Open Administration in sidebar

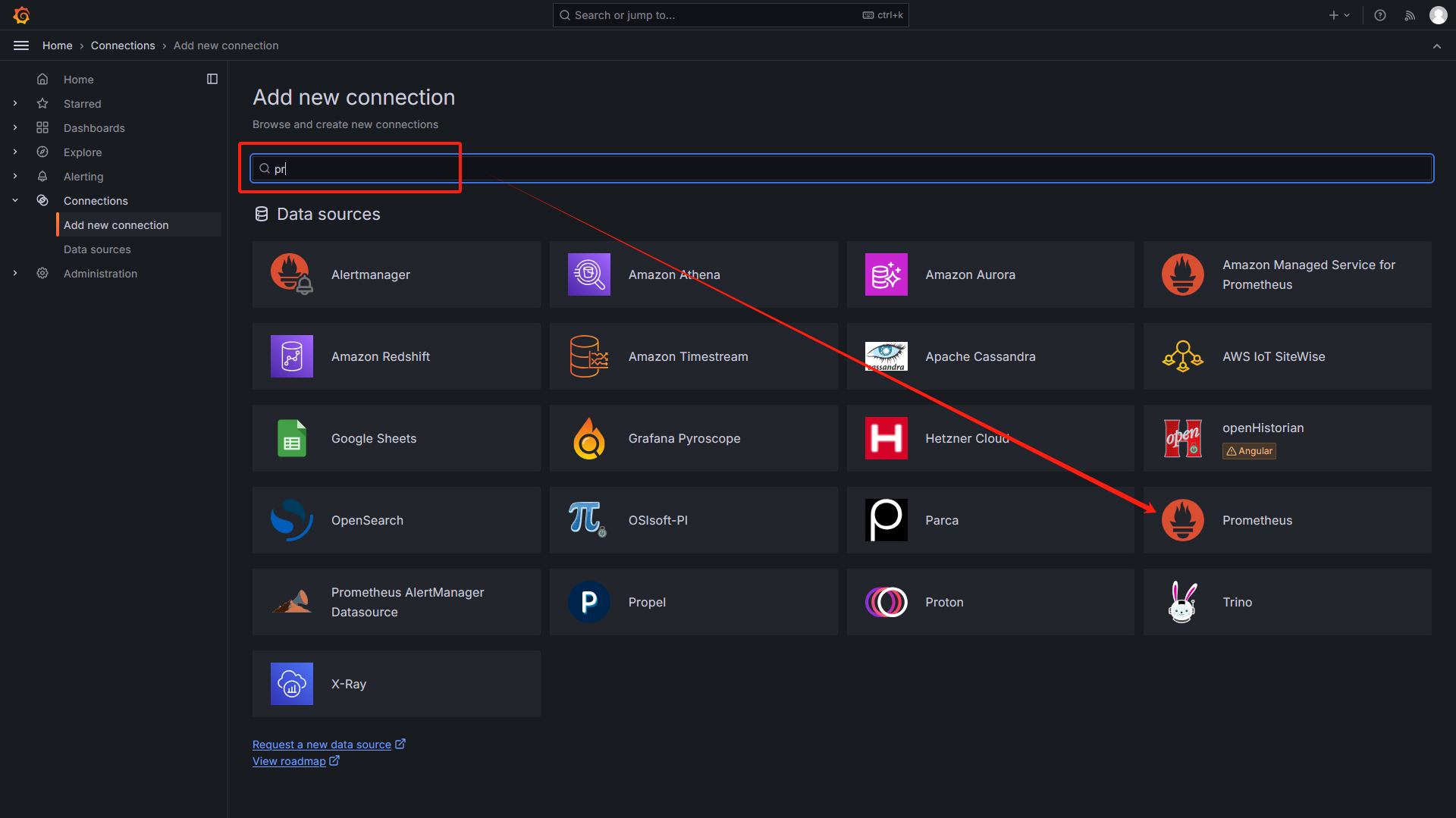100,274
